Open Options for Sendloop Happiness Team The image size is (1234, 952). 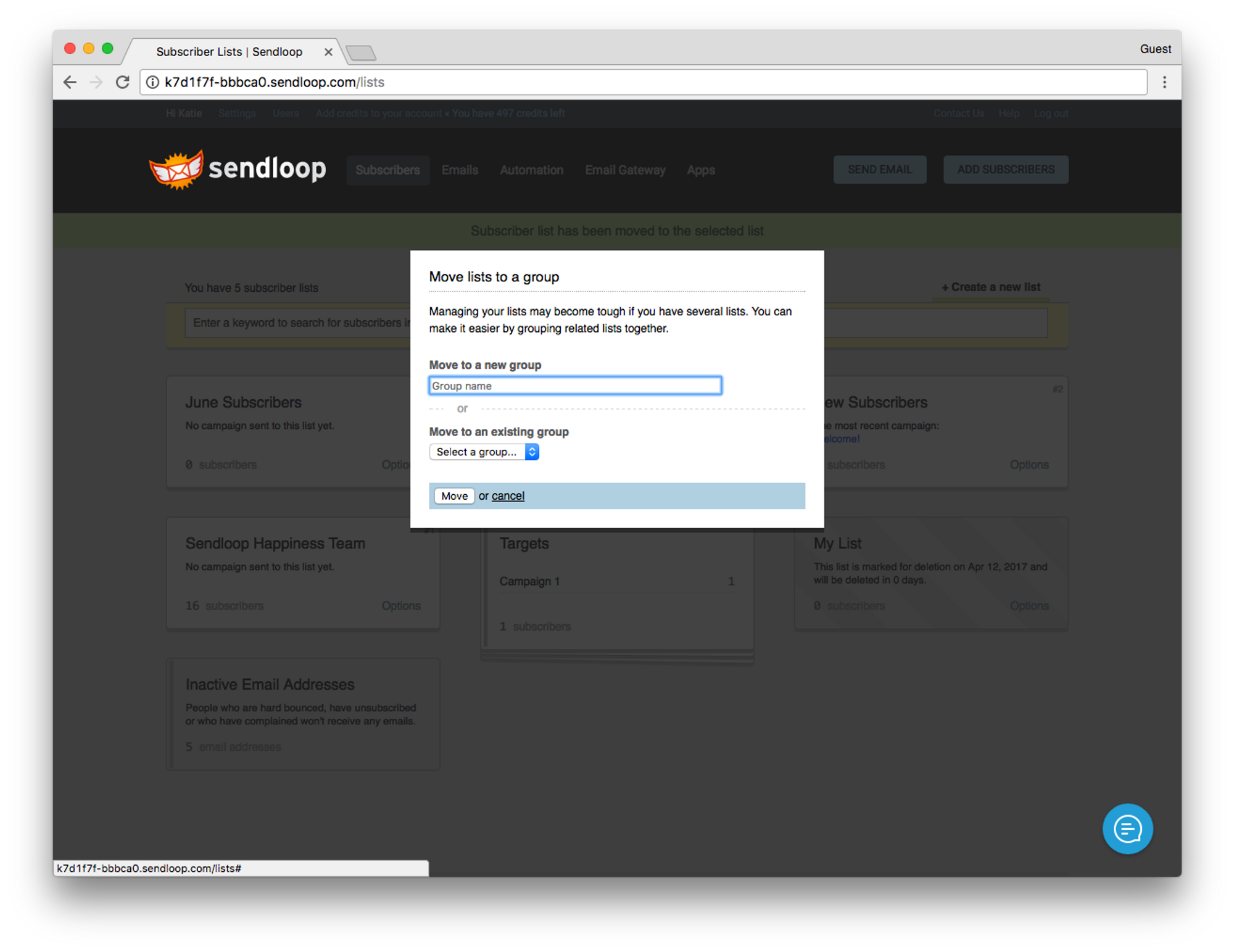[x=401, y=606]
